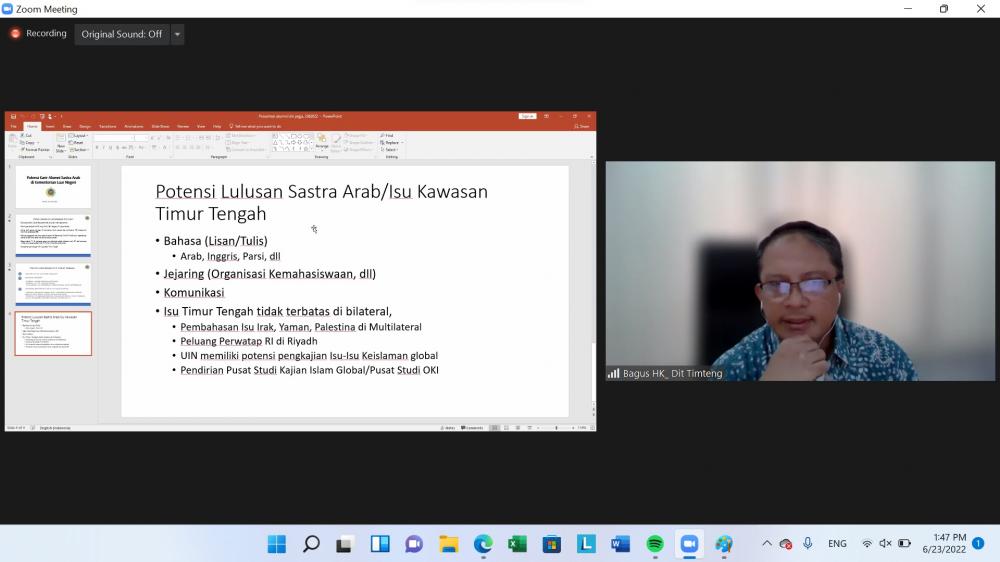1000x562 pixels.
Task: Open Microsoft Store from the taskbar
Action: click(551, 544)
